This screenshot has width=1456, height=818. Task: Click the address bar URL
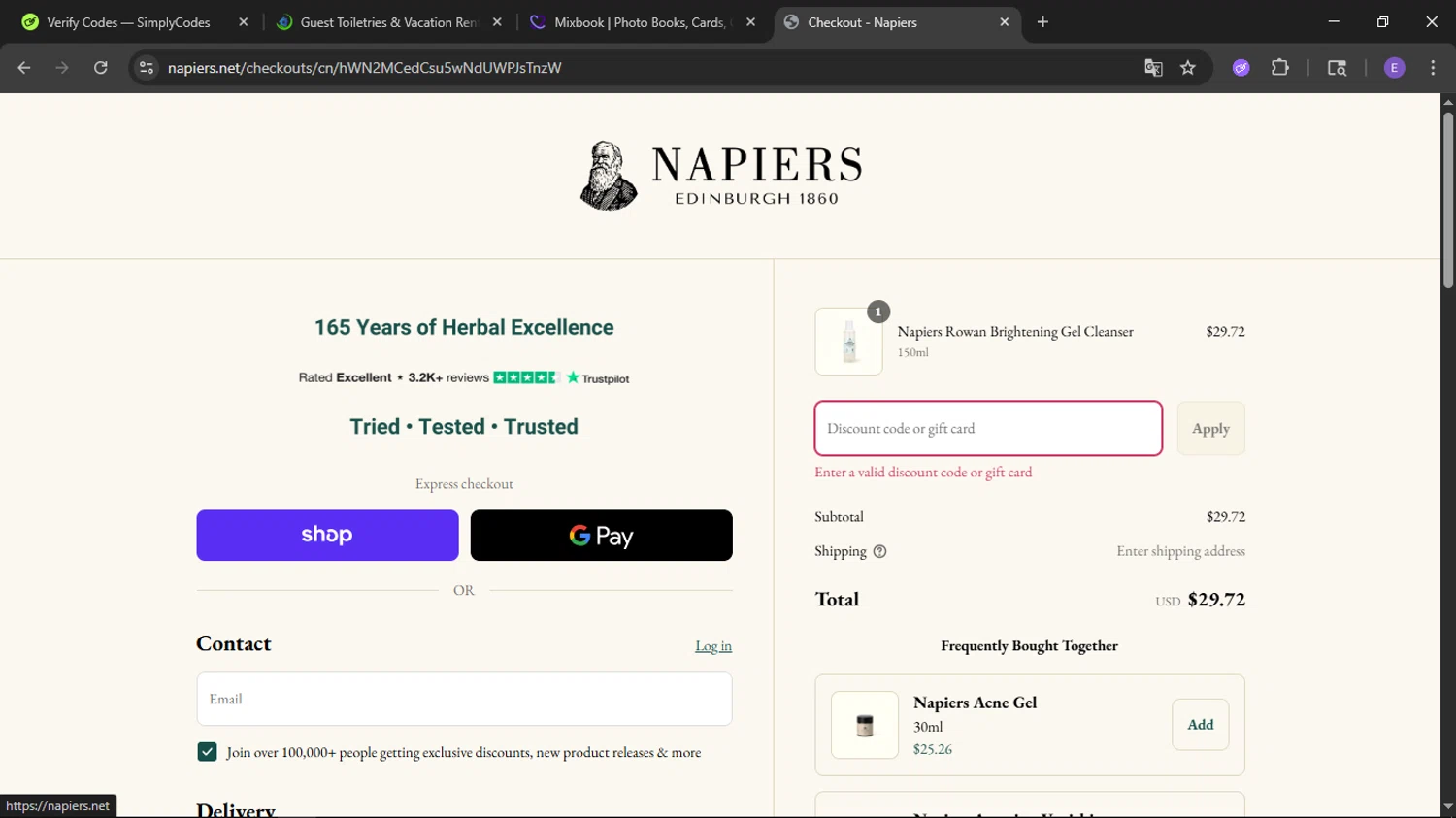point(364,68)
